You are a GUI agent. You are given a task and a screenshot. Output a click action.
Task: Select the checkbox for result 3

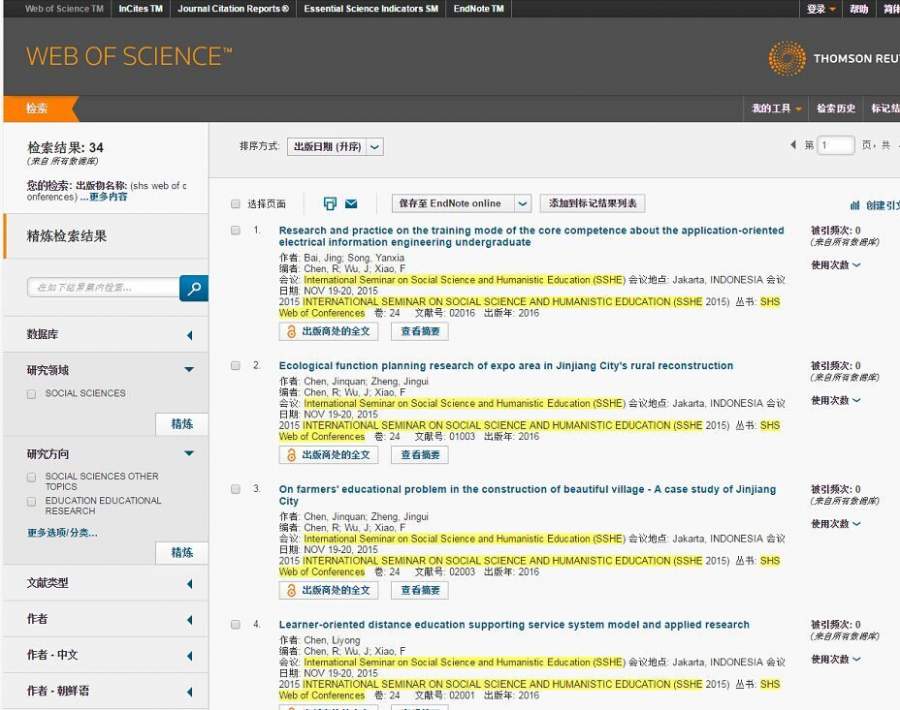pos(235,489)
